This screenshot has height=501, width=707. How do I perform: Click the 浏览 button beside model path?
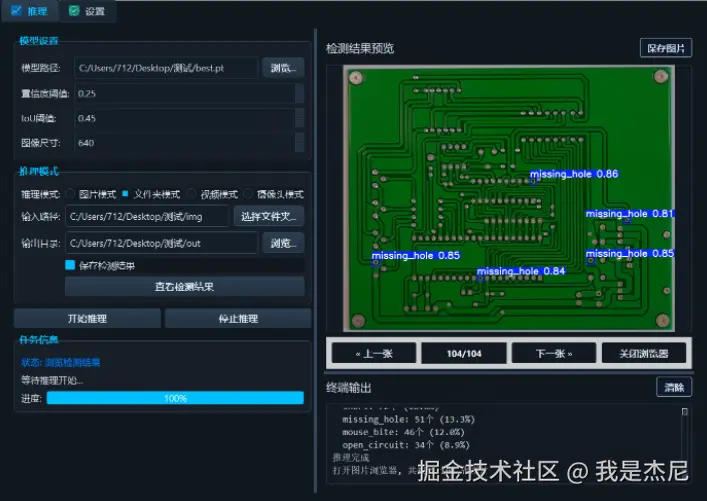tap(284, 68)
